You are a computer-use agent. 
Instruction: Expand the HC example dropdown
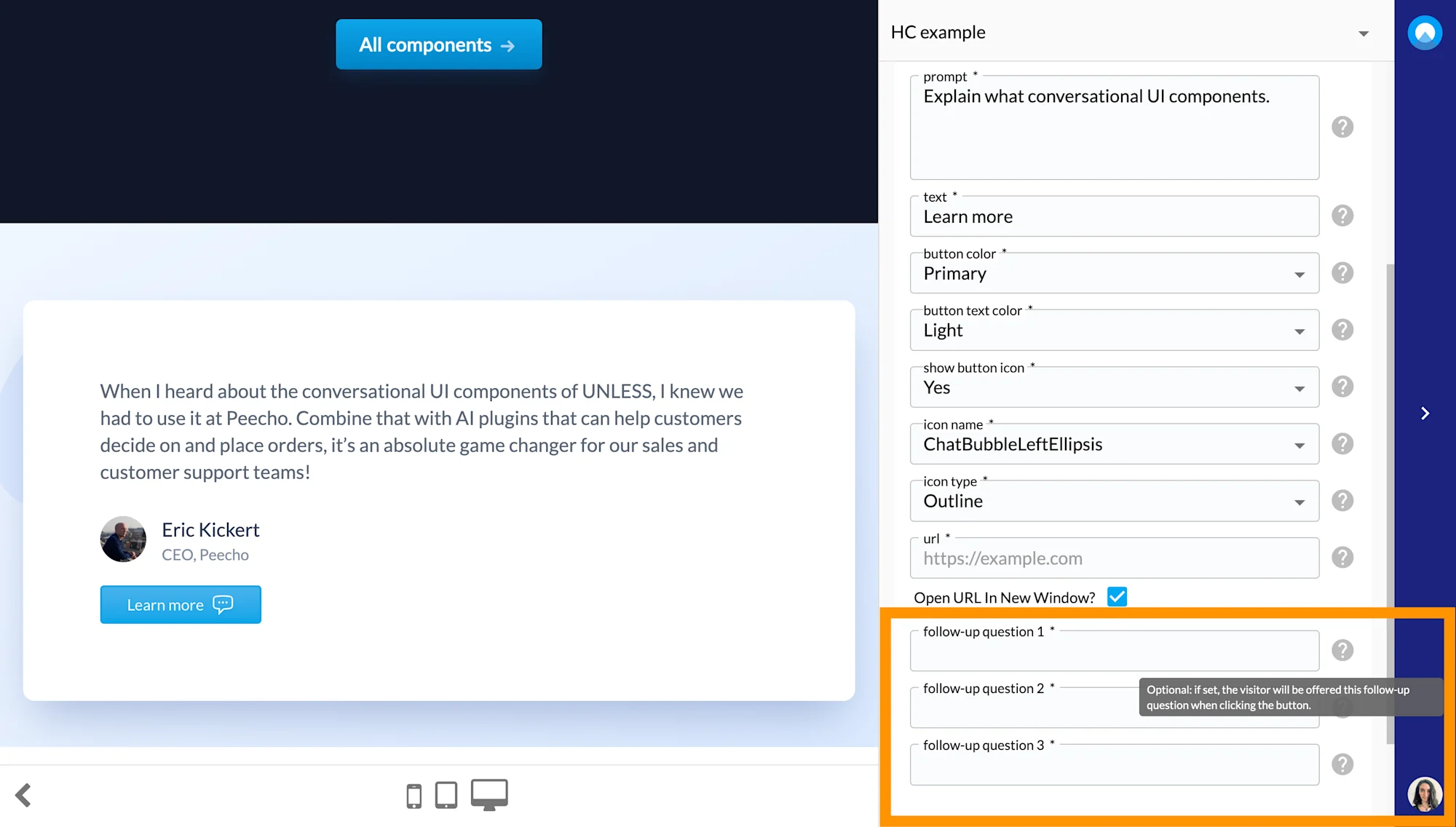1362,33
